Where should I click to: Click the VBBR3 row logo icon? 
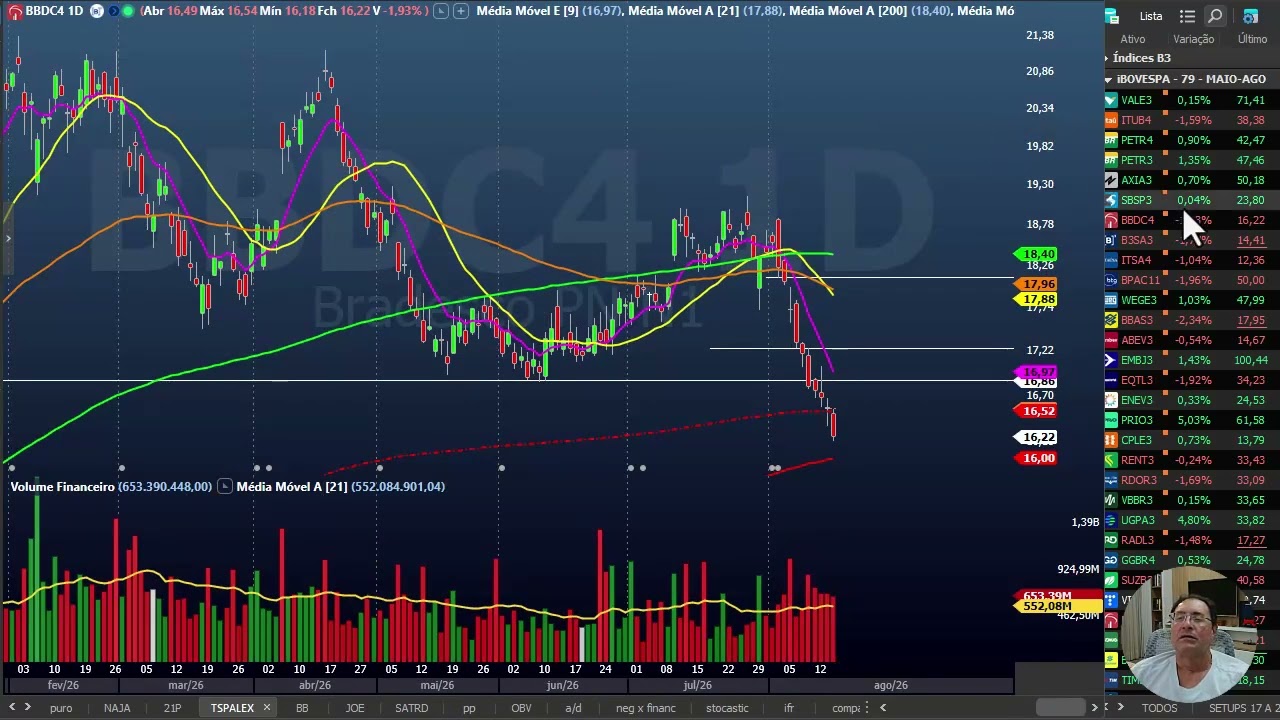point(1111,500)
